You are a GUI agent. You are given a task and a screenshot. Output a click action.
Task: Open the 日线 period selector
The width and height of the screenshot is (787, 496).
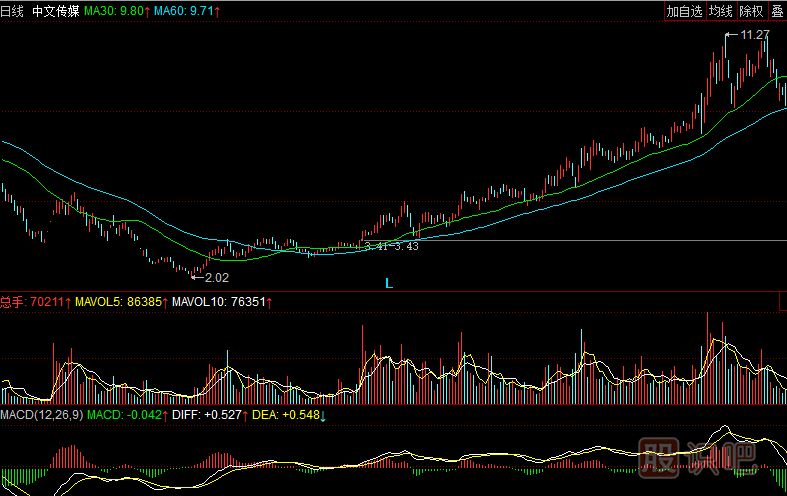[12, 11]
